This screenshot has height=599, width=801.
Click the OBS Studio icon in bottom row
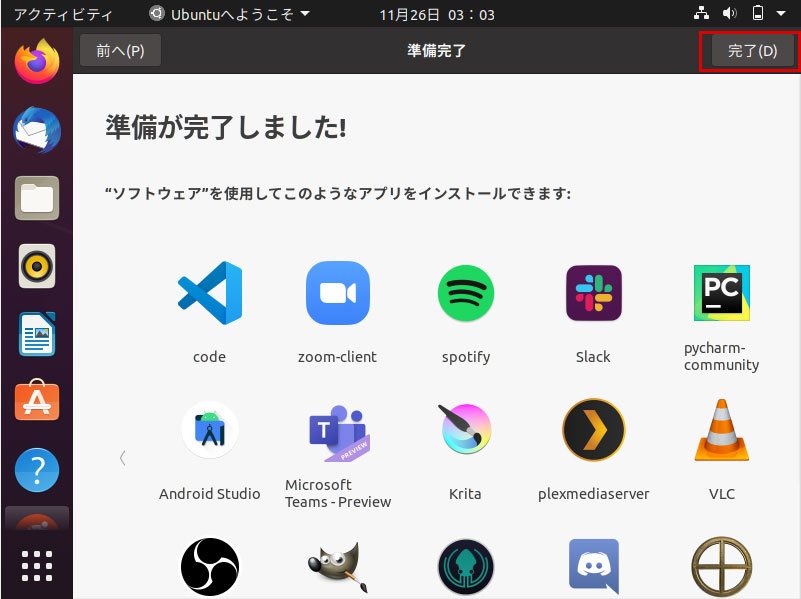pos(210,567)
